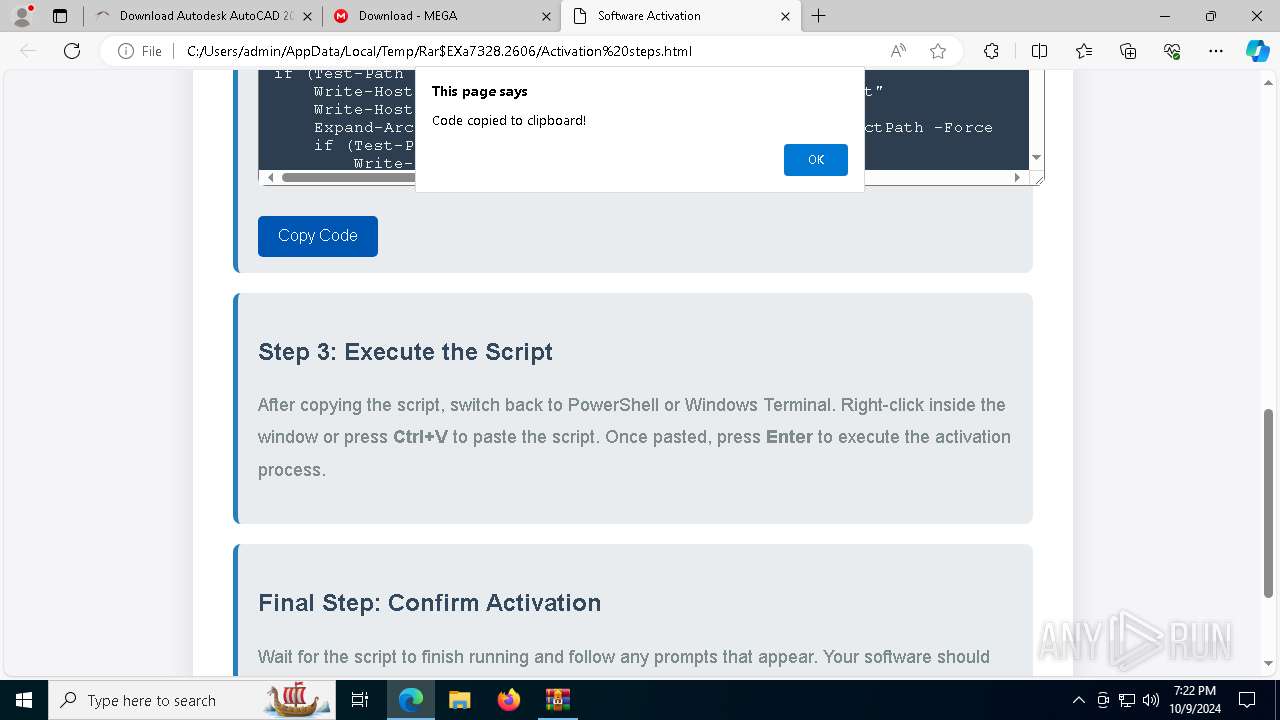The height and width of the screenshot is (720, 1280).
Task: Click the bold Ctrl+V text
Action: click(420, 437)
